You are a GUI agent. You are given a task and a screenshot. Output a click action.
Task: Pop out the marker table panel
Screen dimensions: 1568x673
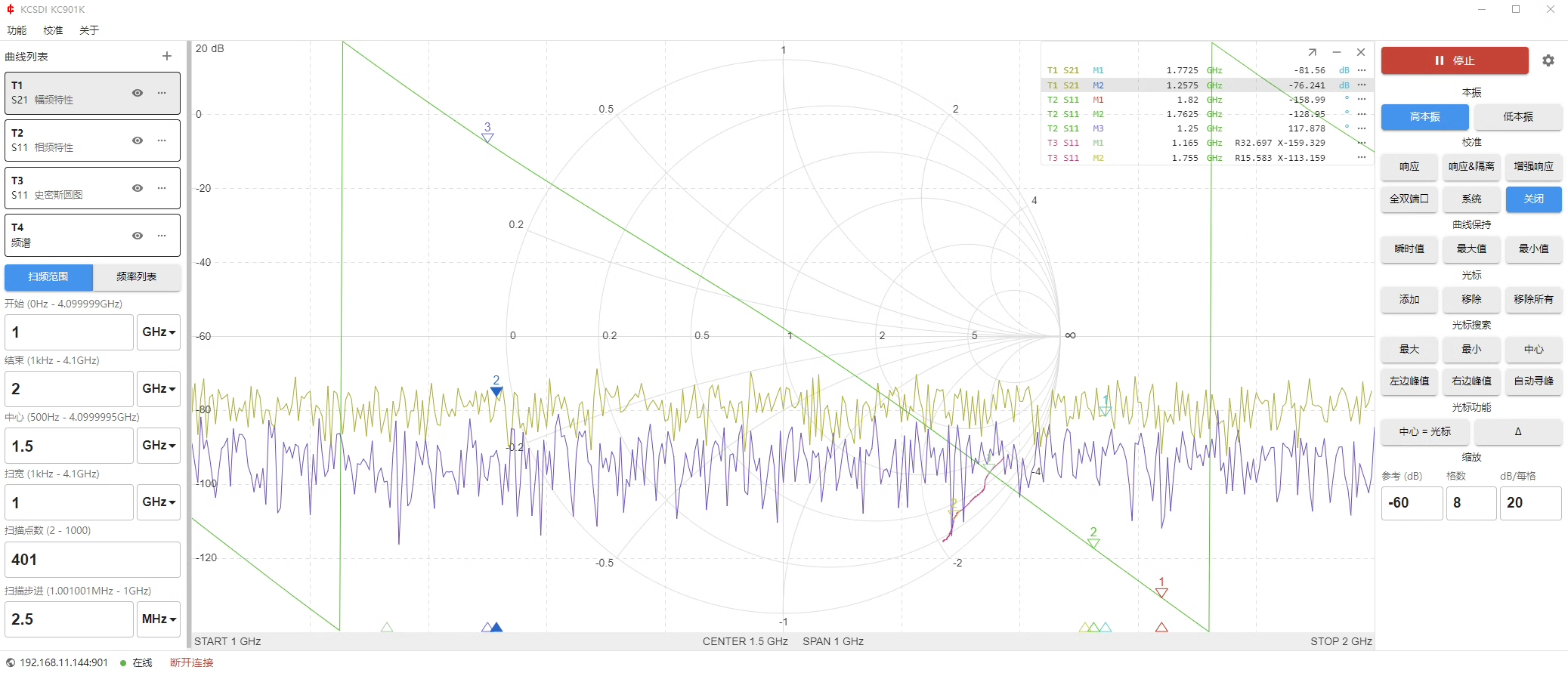1312,52
